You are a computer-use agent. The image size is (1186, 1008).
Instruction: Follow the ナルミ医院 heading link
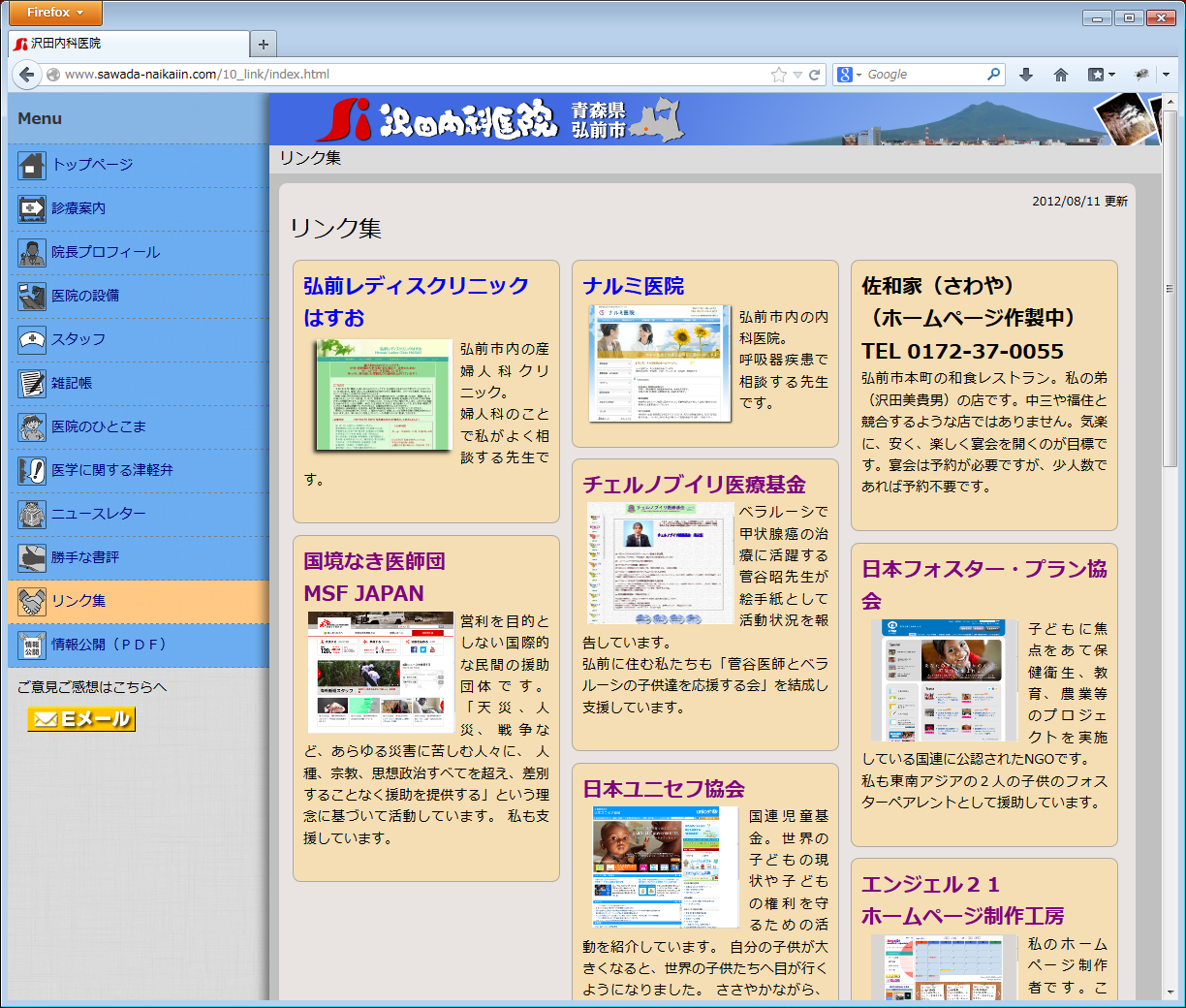coord(634,286)
